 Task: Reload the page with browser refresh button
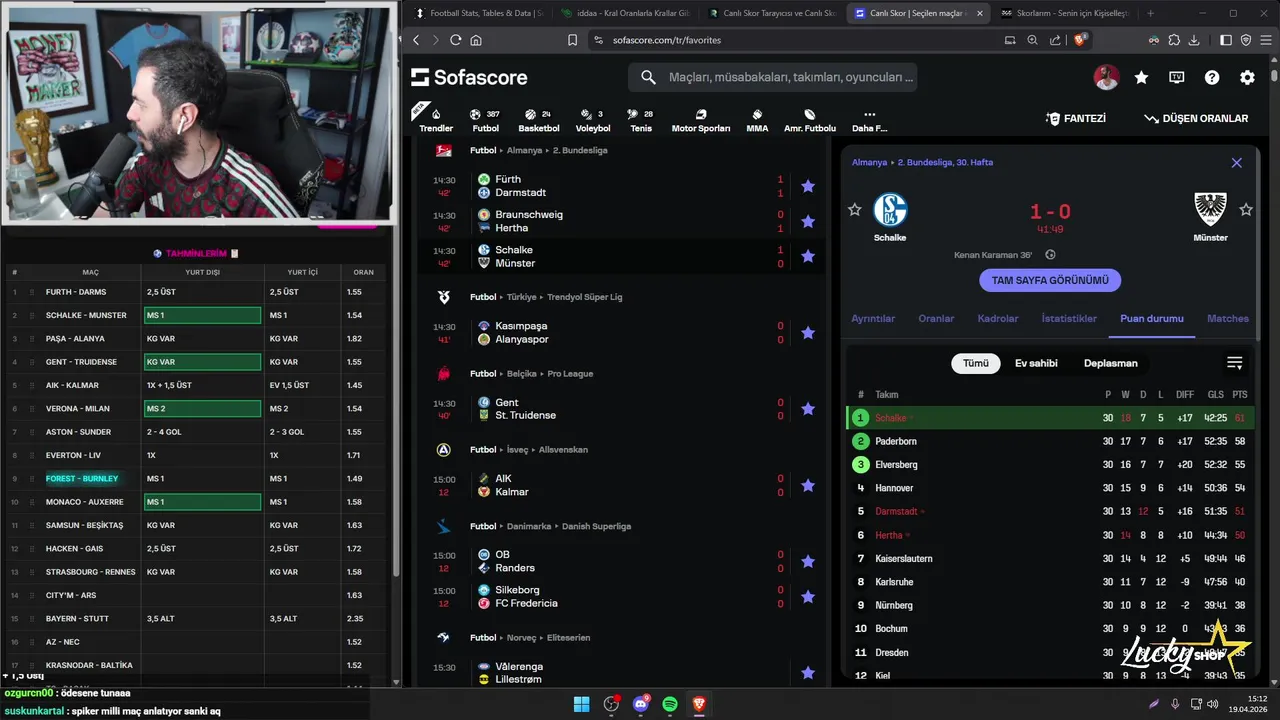(x=455, y=40)
